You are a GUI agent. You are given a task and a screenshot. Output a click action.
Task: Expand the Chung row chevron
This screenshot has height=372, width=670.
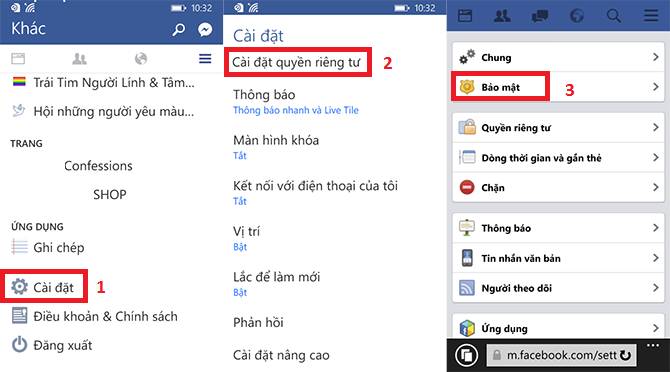coord(655,56)
